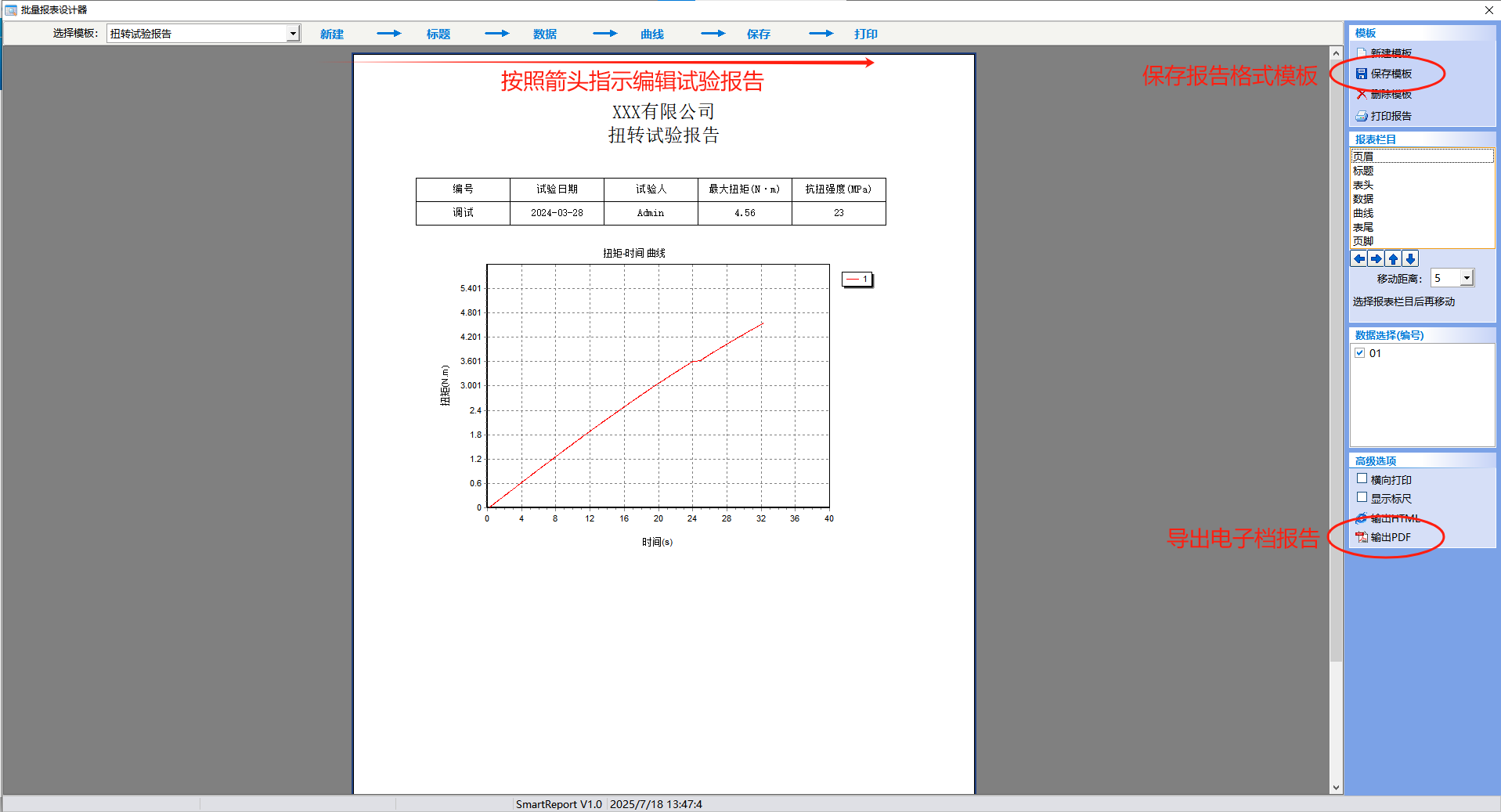Open the 选择模板 template dropdown
This screenshot has width=1501, height=812.
click(293, 34)
